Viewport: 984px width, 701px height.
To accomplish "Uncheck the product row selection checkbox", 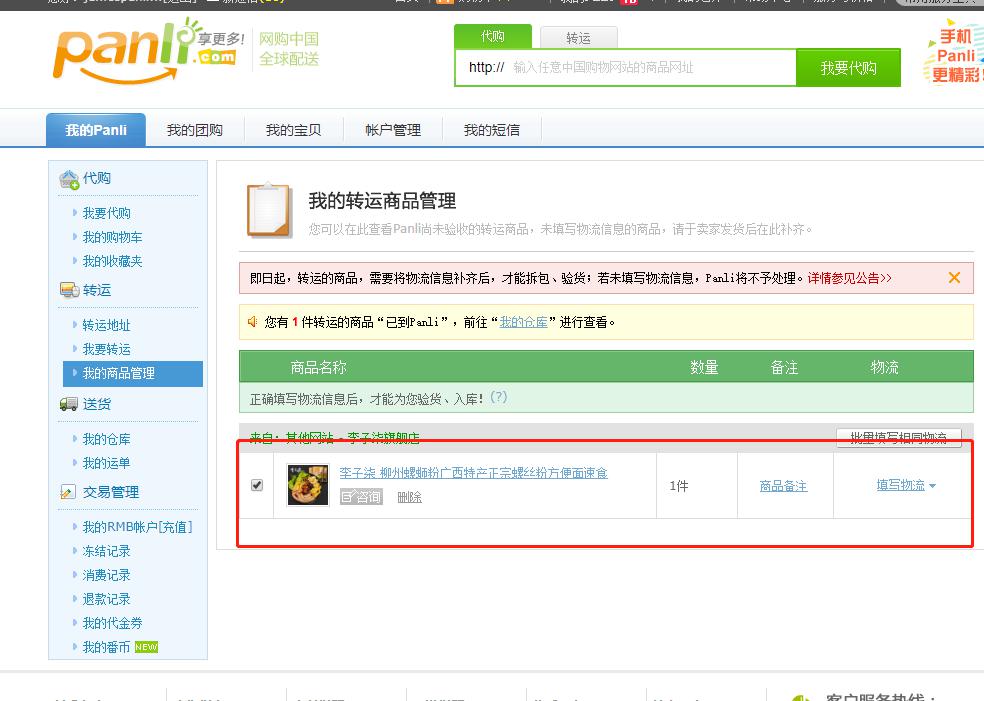I will click(x=257, y=485).
